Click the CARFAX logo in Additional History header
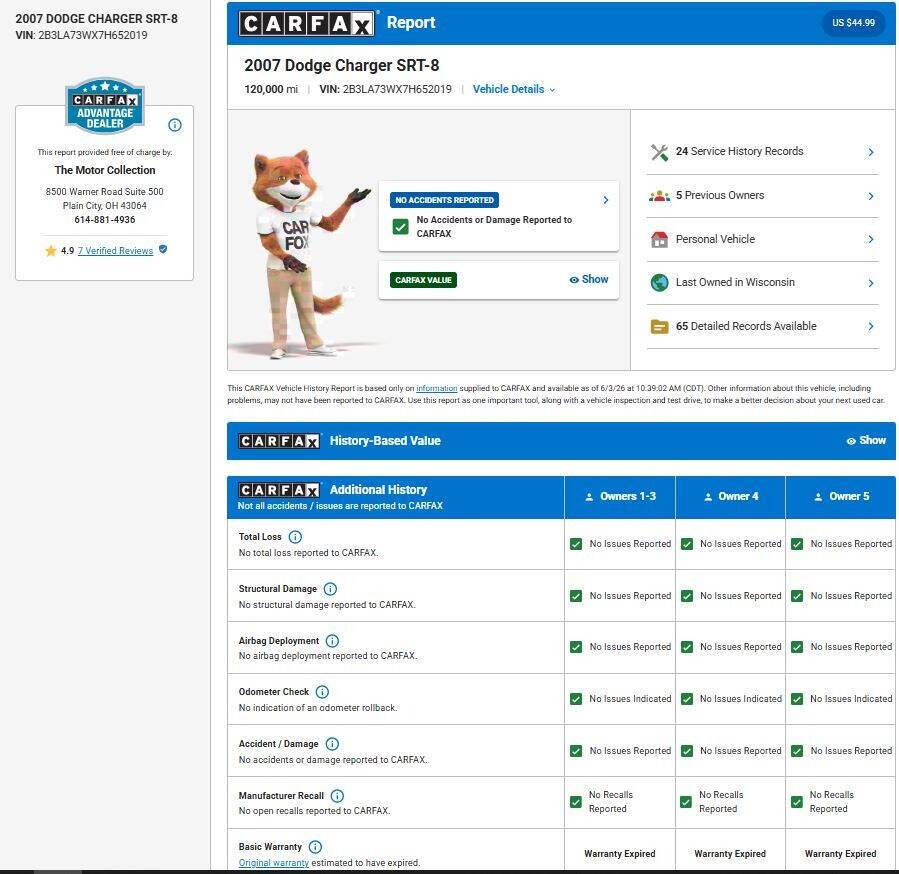 coord(279,490)
